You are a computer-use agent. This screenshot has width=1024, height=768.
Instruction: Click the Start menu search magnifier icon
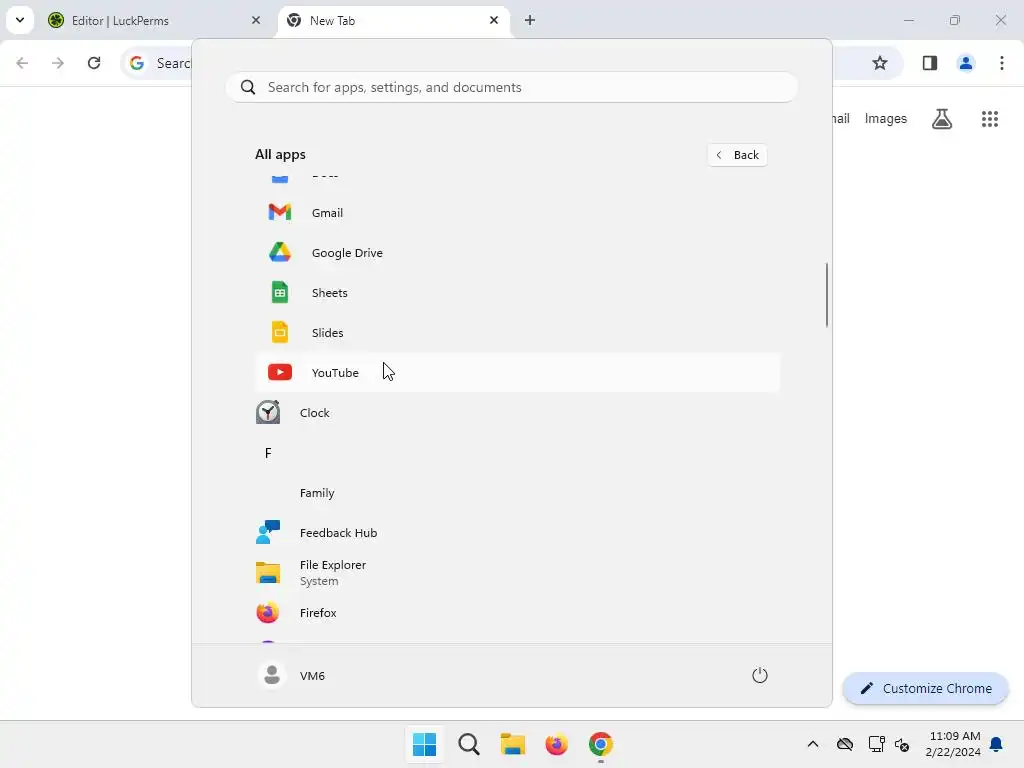point(248,88)
